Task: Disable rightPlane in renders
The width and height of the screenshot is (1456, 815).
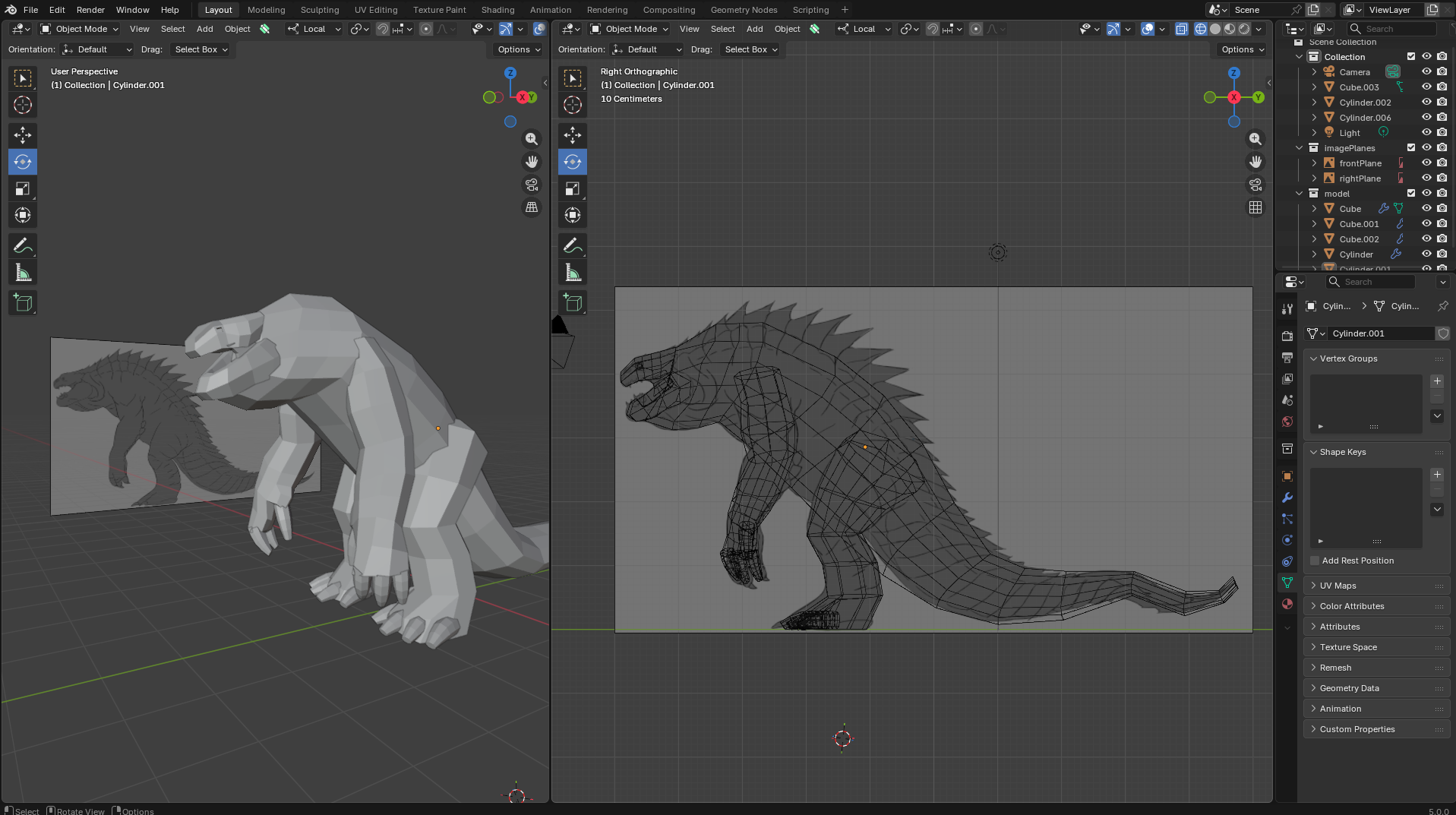Action: [x=1442, y=178]
